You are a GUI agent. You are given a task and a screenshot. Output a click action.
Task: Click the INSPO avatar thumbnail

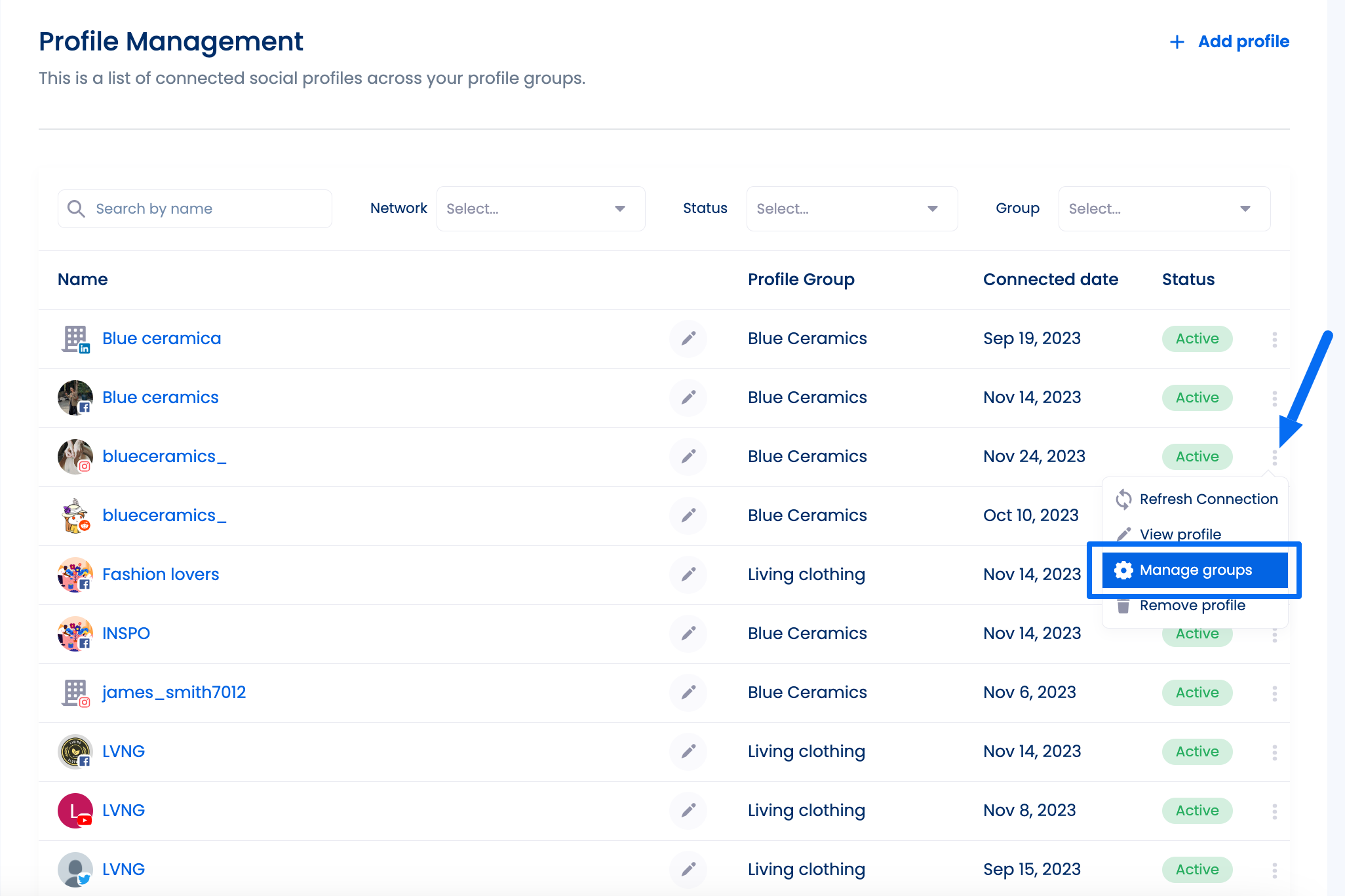tap(75, 634)
